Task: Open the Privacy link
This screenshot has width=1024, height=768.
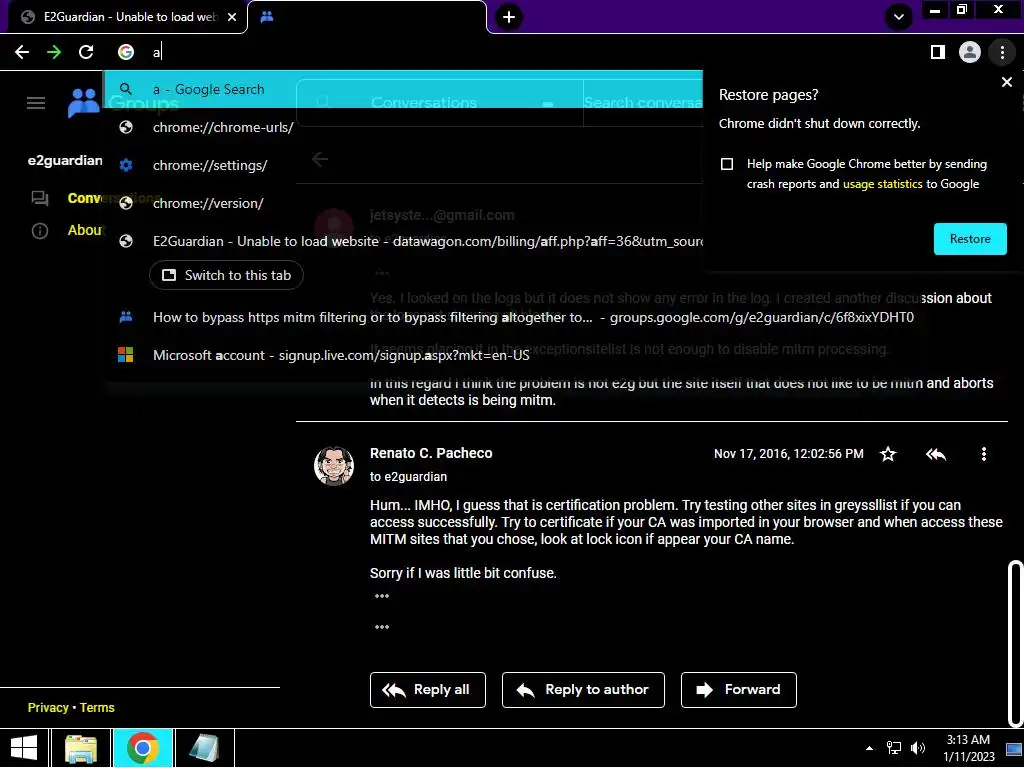Action: [48, 707]
